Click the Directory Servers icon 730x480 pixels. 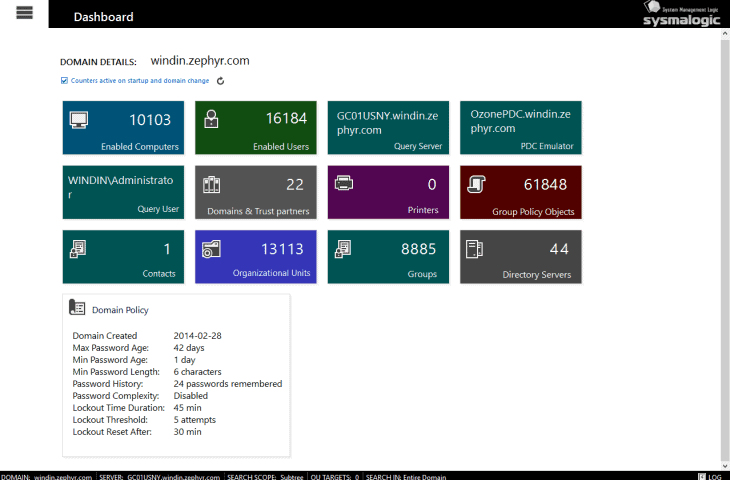[x=476, y=249]
